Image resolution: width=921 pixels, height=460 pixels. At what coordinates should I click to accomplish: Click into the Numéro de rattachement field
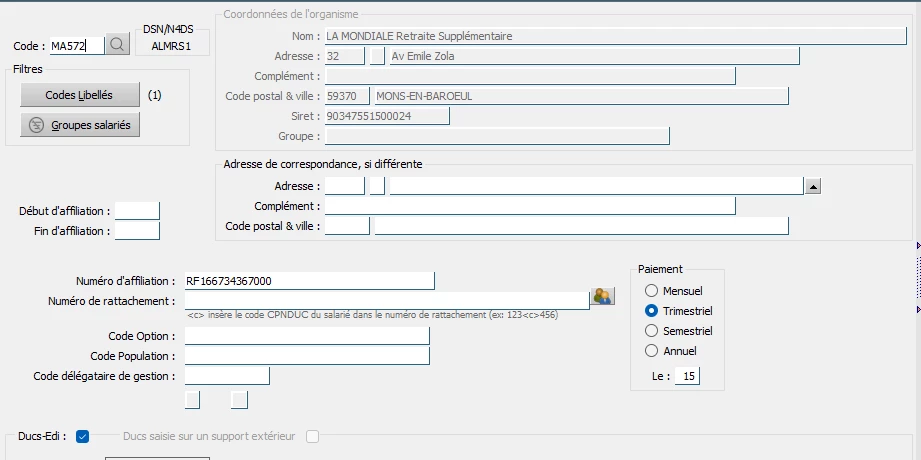[386, 300]
